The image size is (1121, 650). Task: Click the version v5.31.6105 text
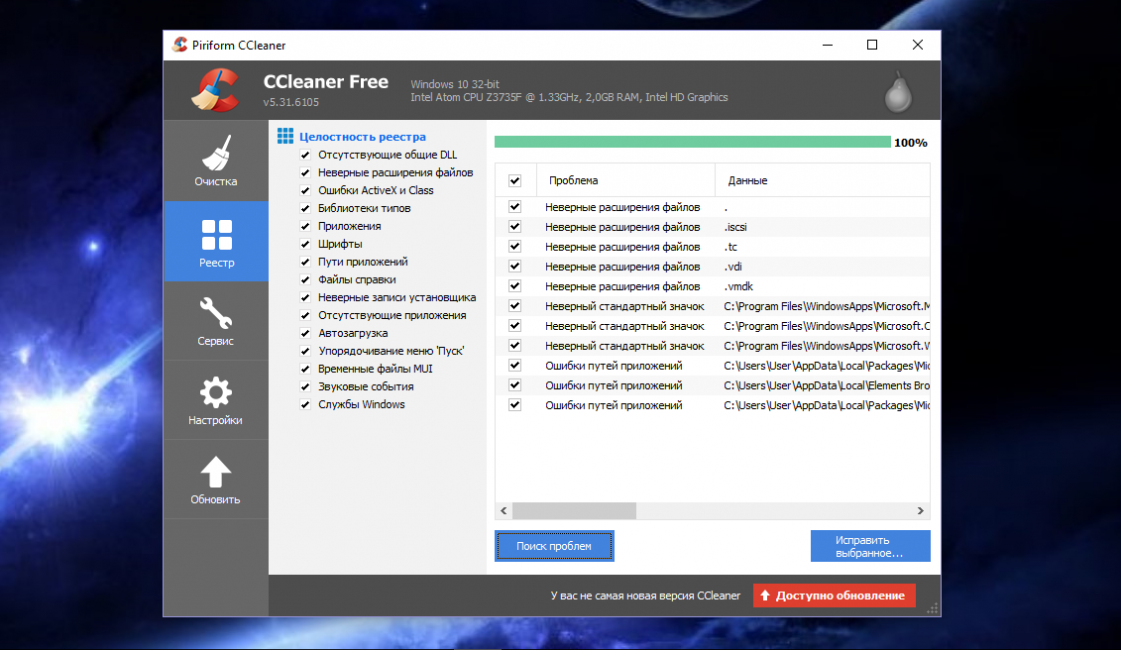(x=291, y=102)
